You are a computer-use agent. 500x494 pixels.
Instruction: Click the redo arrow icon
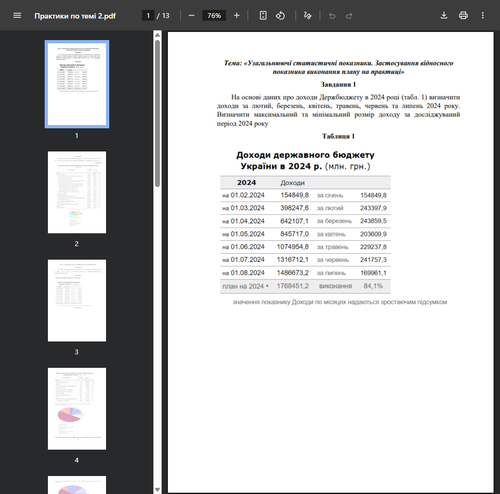[349, 16]
